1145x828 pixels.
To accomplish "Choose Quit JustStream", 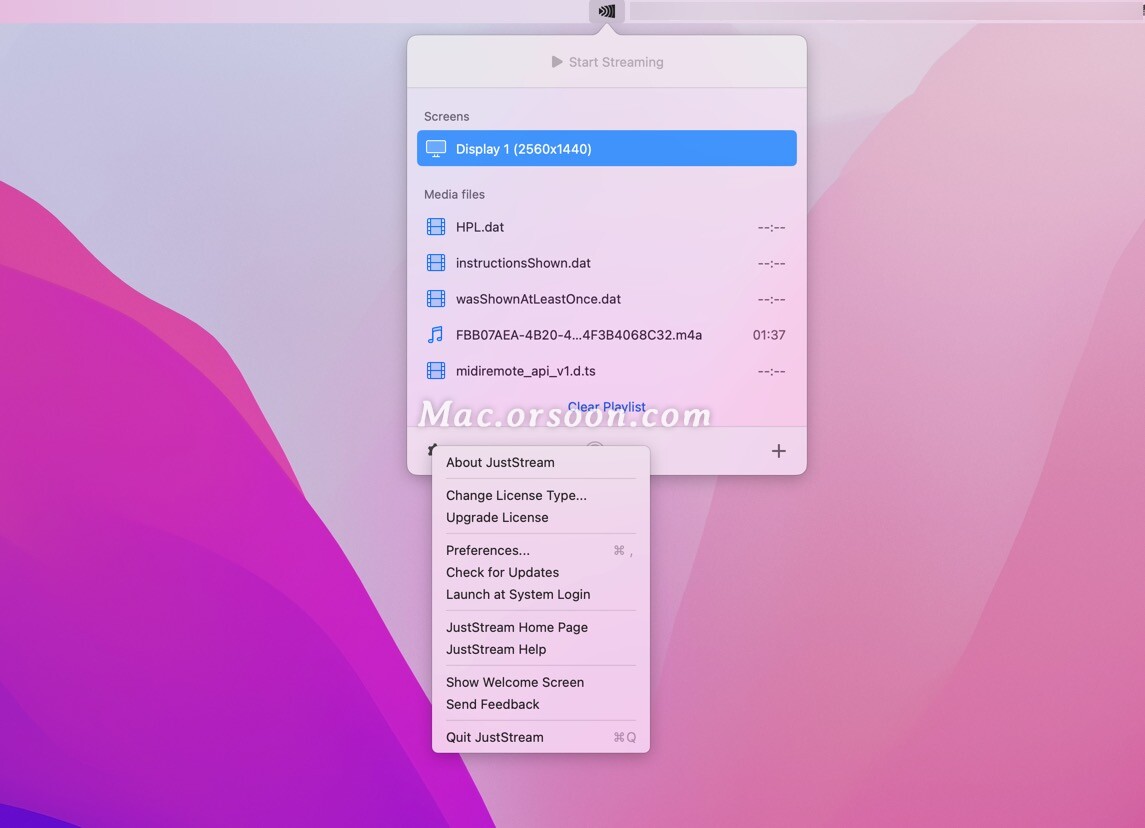I will pyautogui.click(x=540, y=737).
